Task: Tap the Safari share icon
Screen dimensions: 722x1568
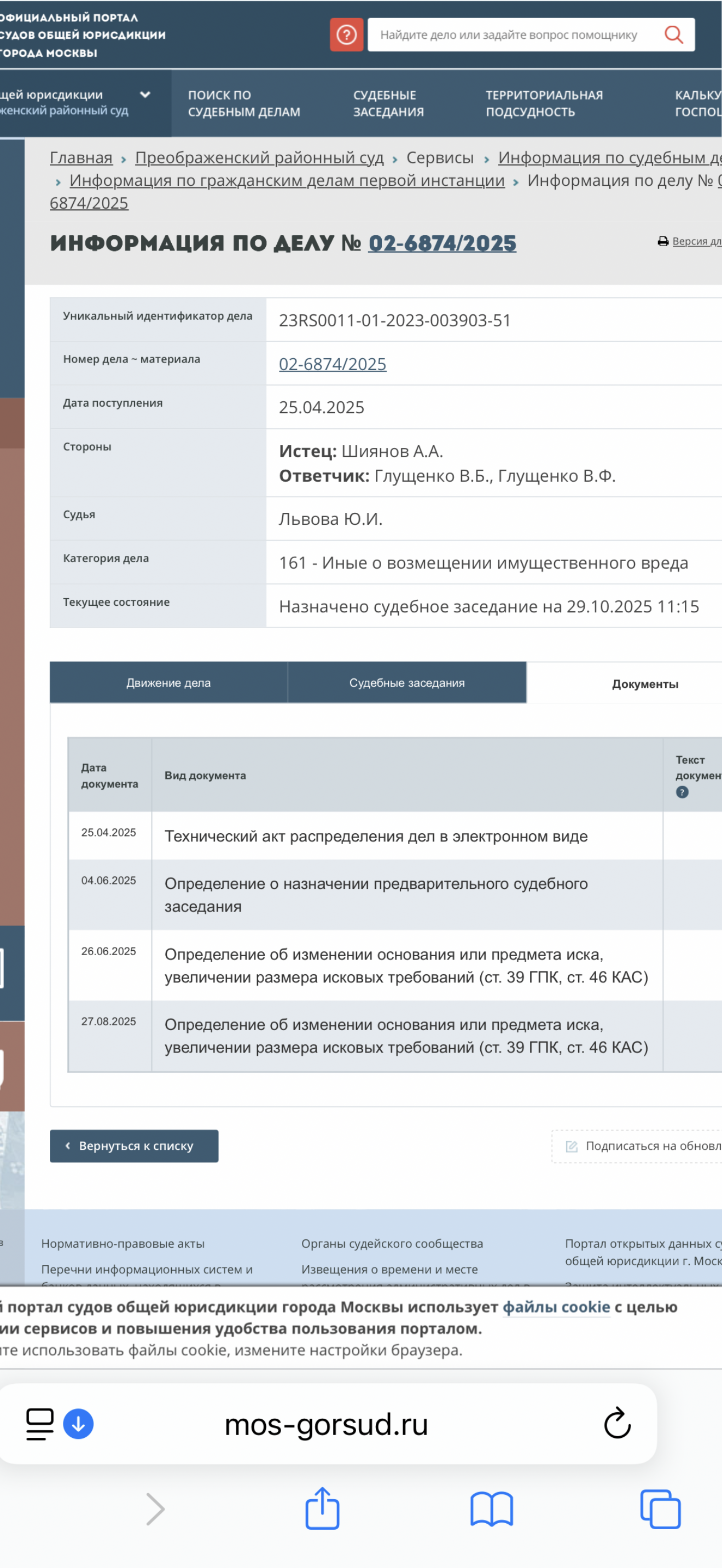Action: 322,1508
